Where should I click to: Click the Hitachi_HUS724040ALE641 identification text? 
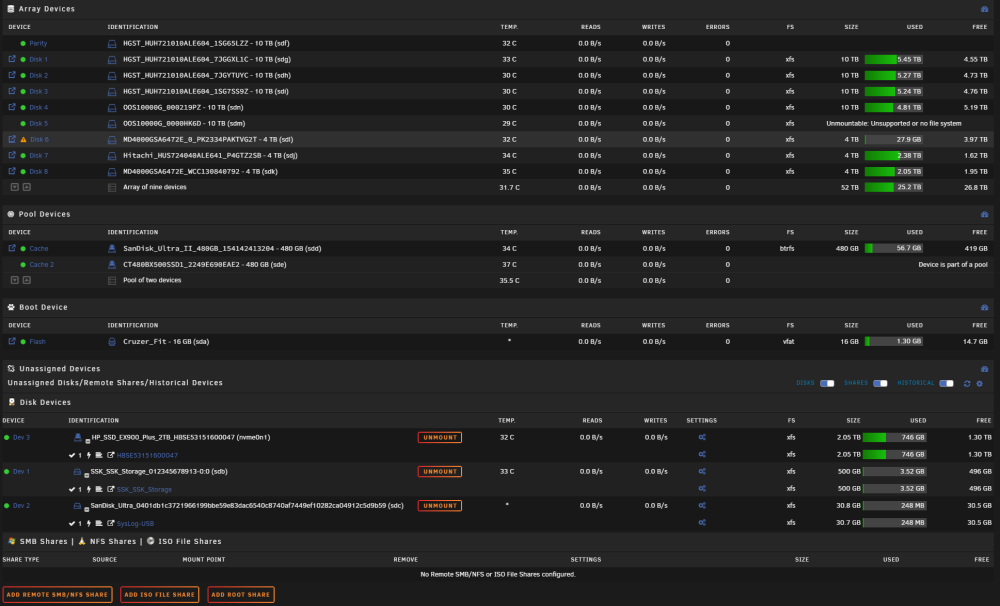pos(210,156)
